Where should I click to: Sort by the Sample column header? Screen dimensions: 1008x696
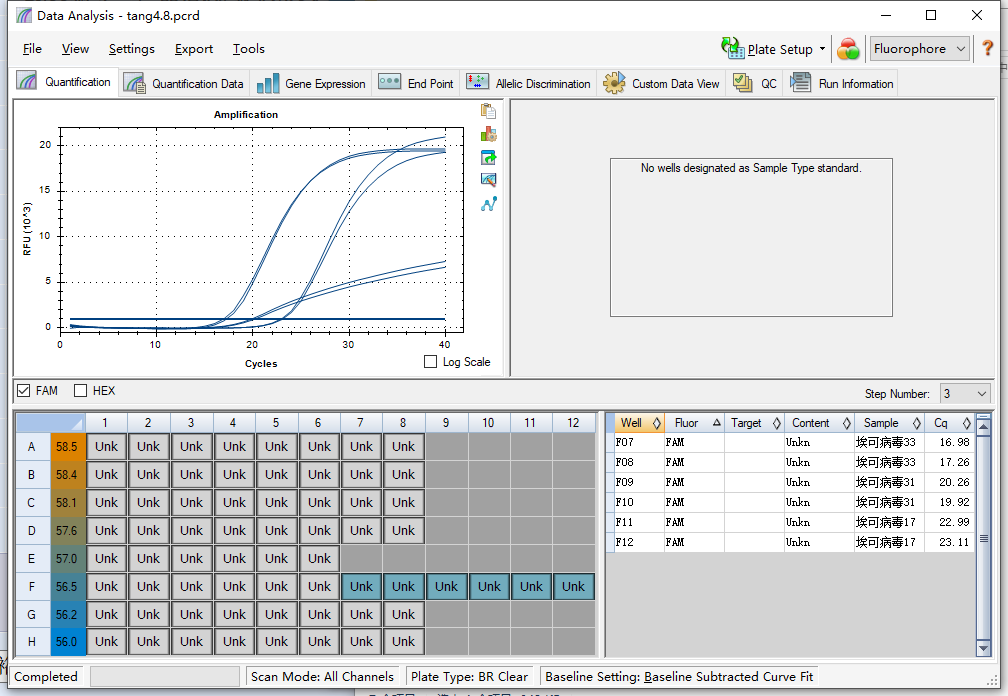click(890, 423)
